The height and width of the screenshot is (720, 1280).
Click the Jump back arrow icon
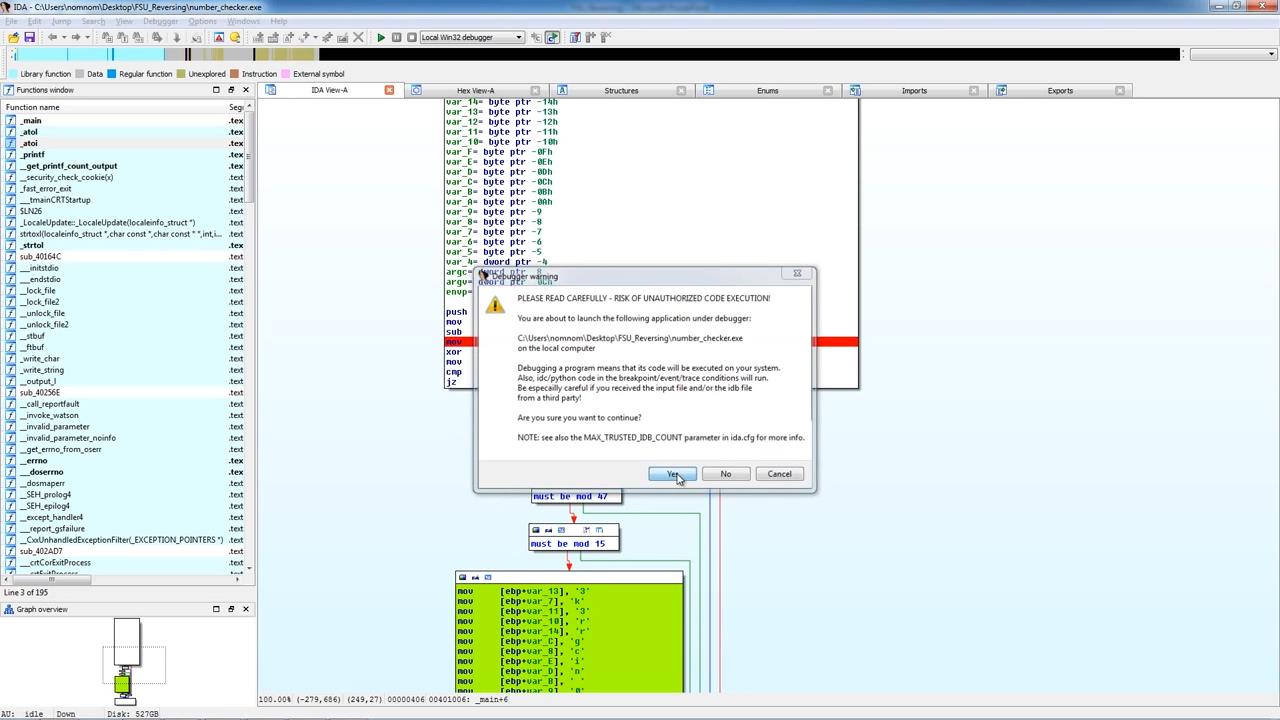click(x=52, y=37)
